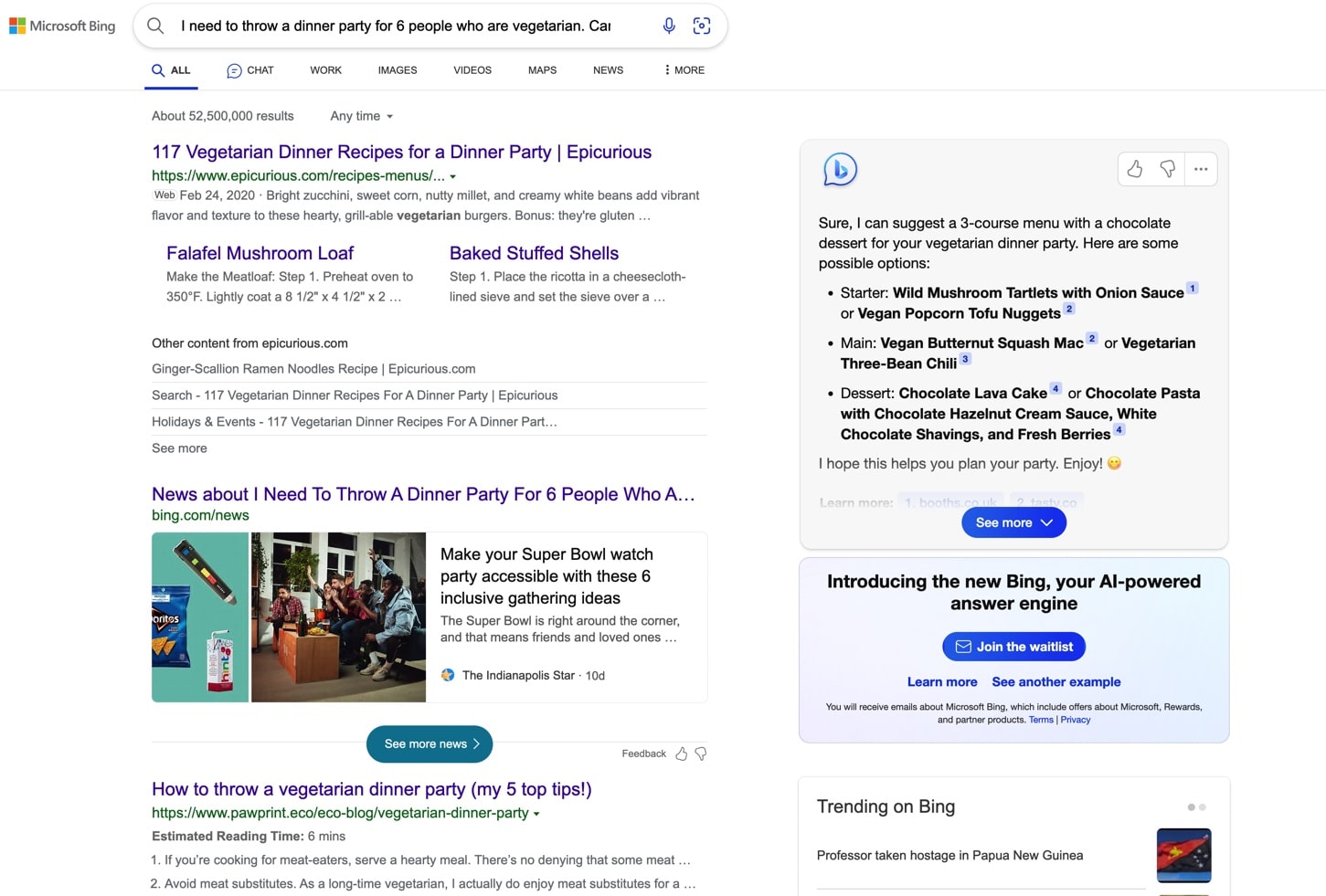Screen dimensions: 1326x896
Task: Click the trending carousel dots indicator
Action: point(1196,807)
